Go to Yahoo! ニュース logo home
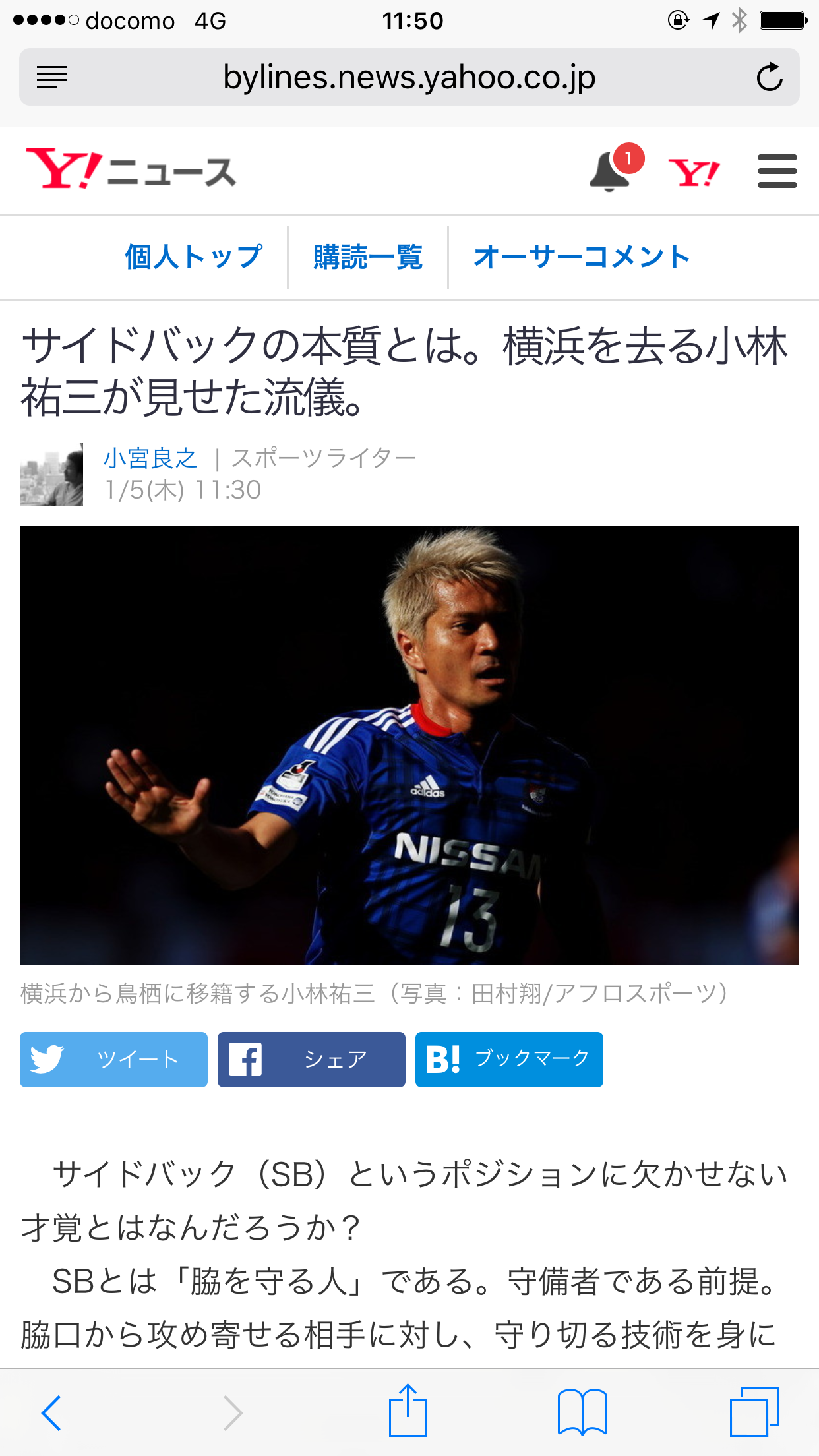819x1456 pixels. point(131,169)
